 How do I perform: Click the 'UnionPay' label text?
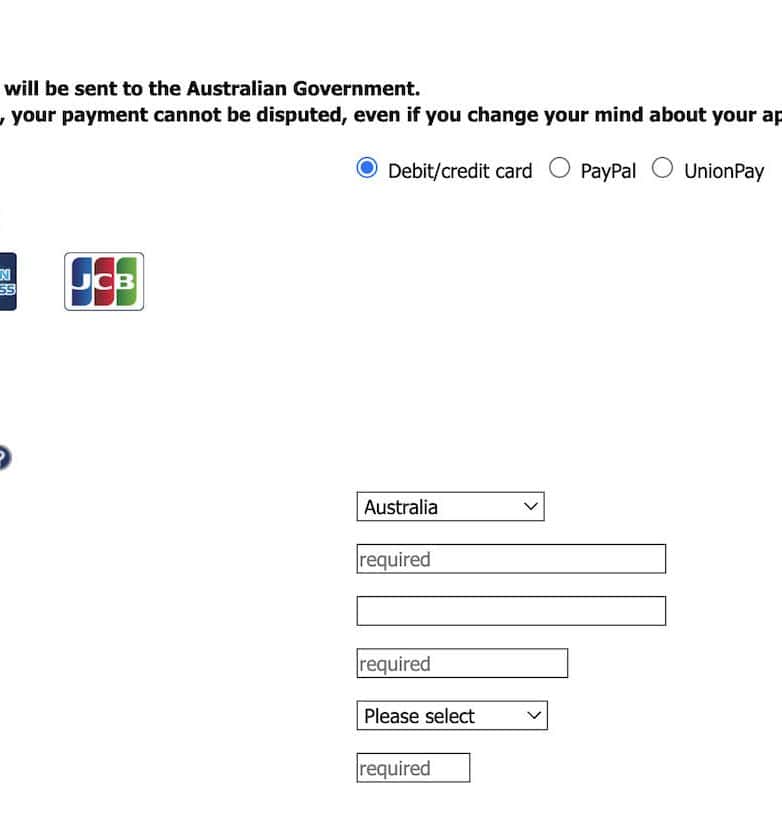coord(724,171)
